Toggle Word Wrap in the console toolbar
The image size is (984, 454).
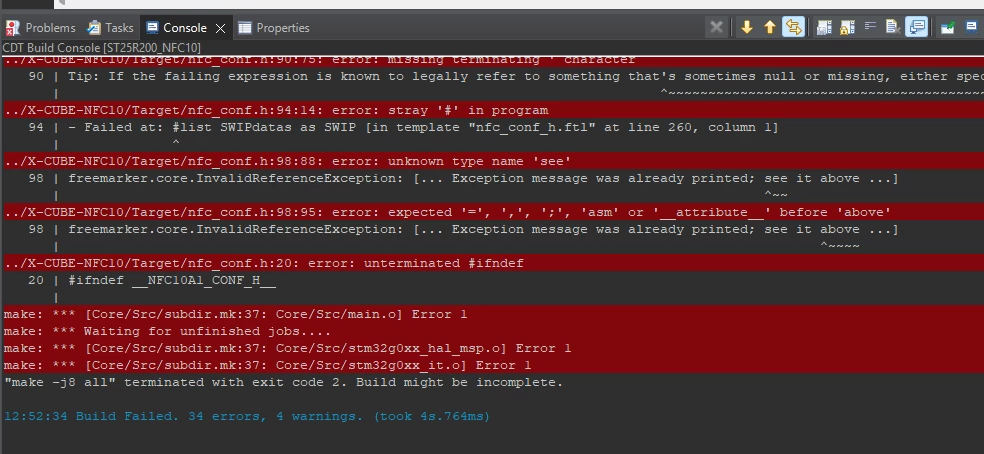[x=870, y=28]
